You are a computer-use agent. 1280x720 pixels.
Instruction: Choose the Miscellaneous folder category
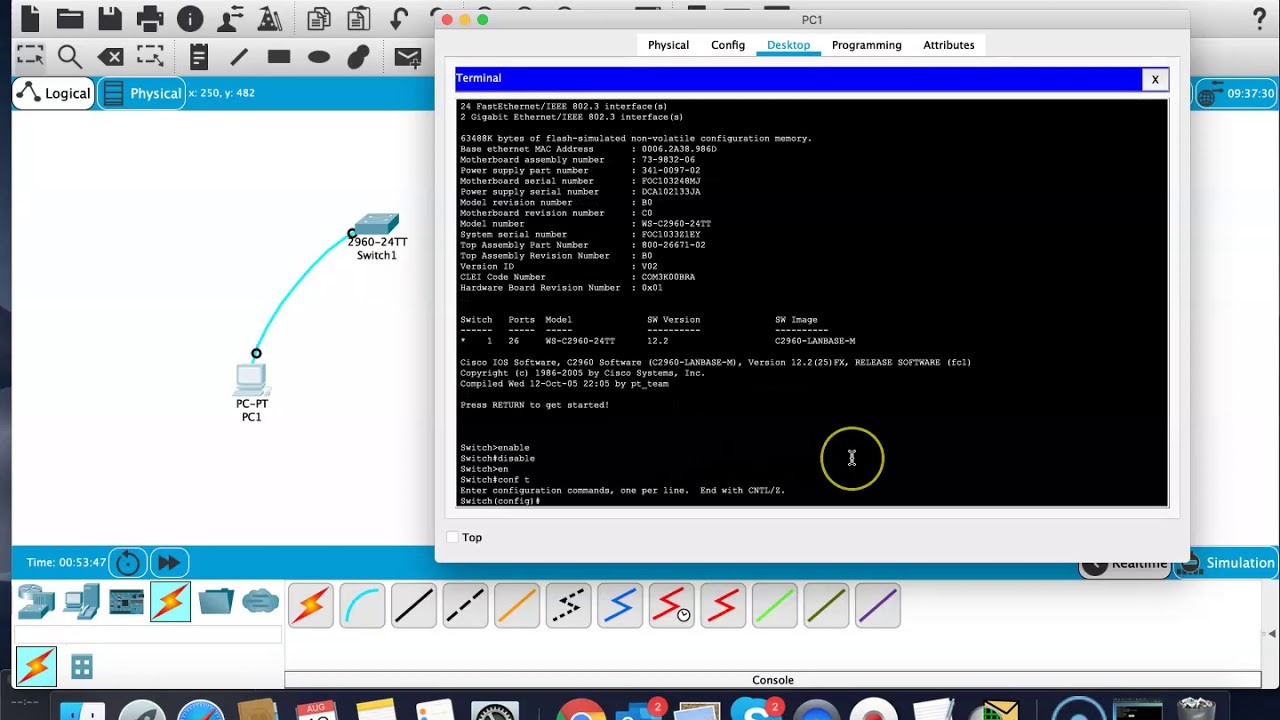(215, 602)
